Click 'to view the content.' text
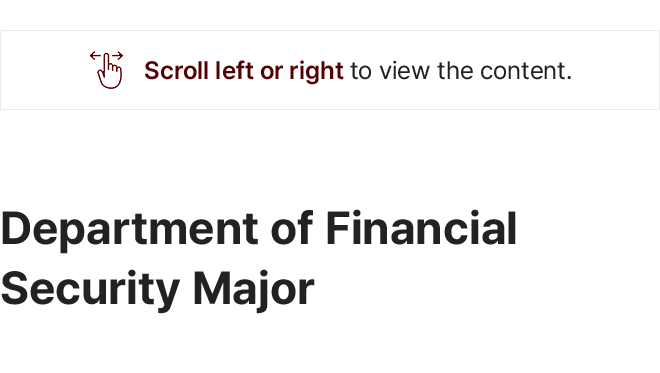Screen dimensions: 660x373 click(x=461, y=71)
